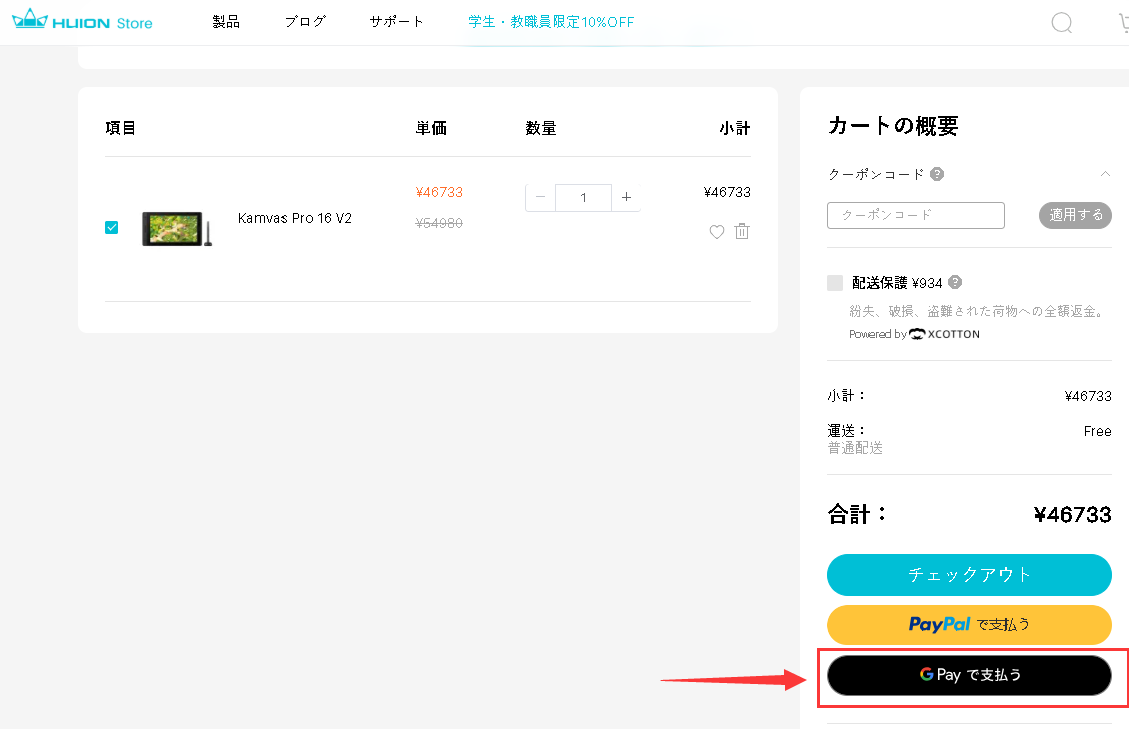The width and height of the screenshot is (1129, 729).
Task: Uncheck the Kamvas Pro 16 V2 item checkbox
Action: (x=112, y=228)
